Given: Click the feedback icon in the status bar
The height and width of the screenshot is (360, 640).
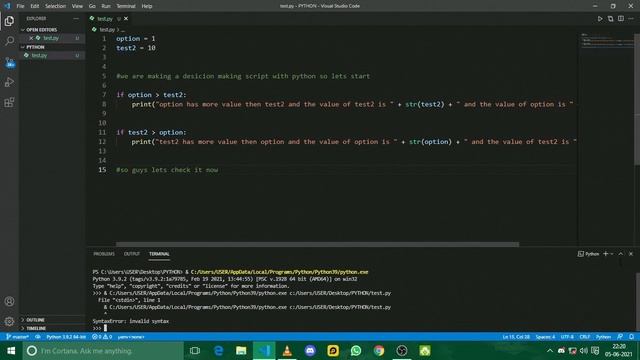Looking at the screenshot, I should [x=620, y=337].
